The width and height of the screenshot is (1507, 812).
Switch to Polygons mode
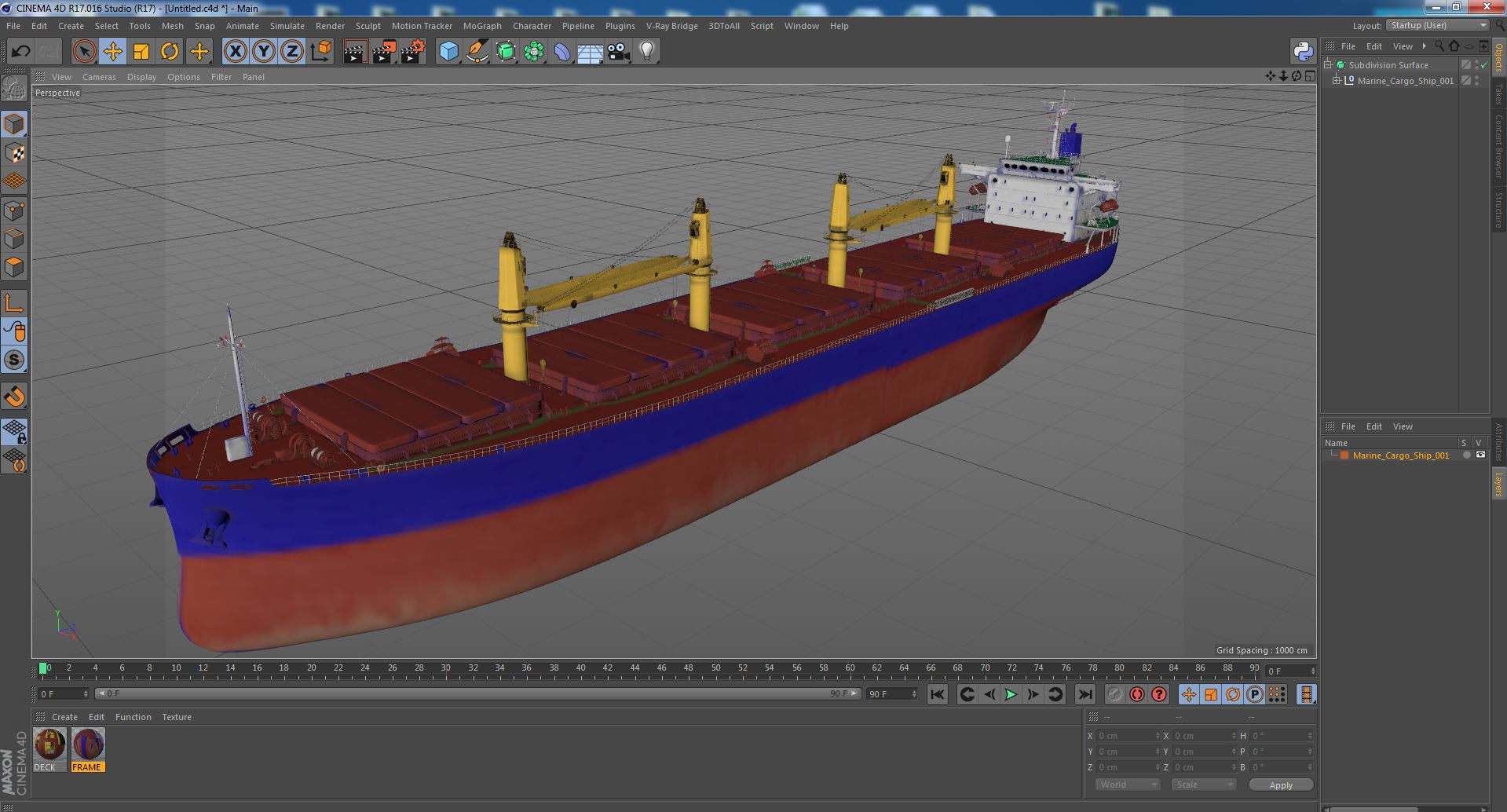coord(14,267)
